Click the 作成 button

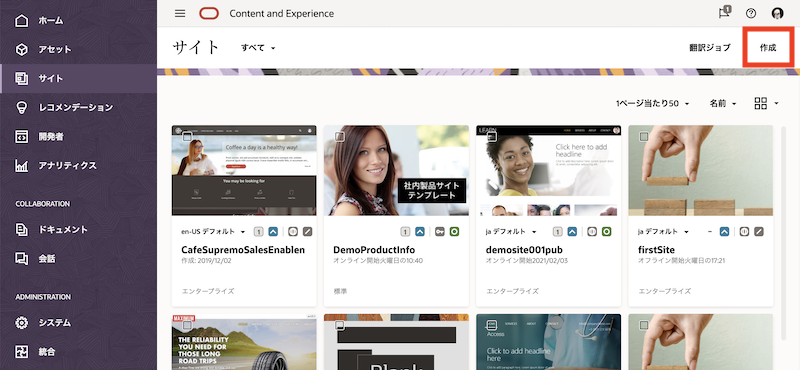[768, 47]
